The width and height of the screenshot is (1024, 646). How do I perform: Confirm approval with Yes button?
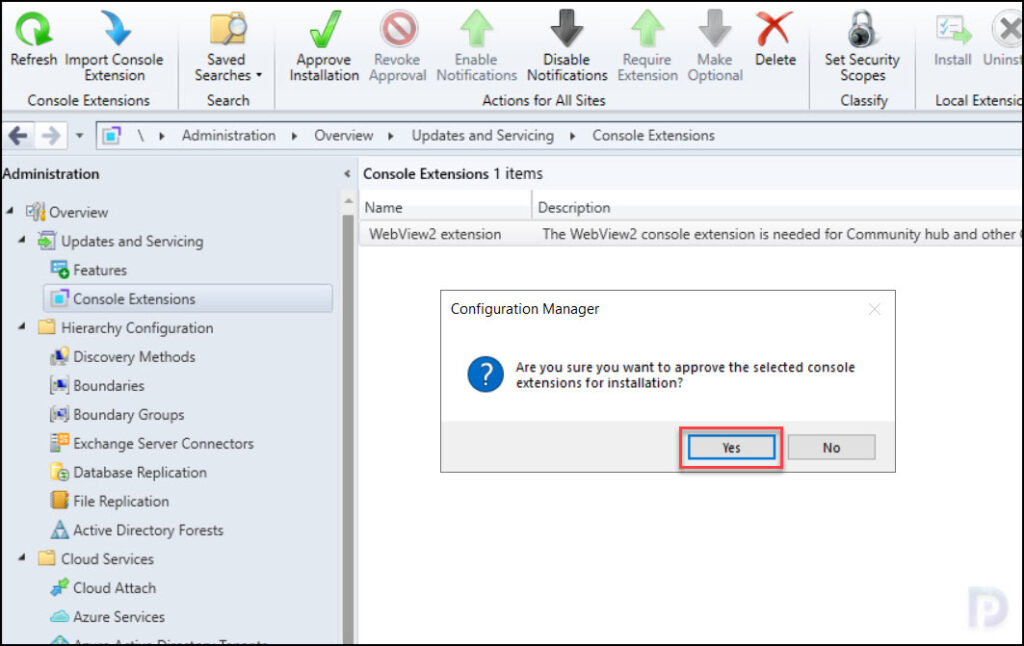(x=731, y=447)
